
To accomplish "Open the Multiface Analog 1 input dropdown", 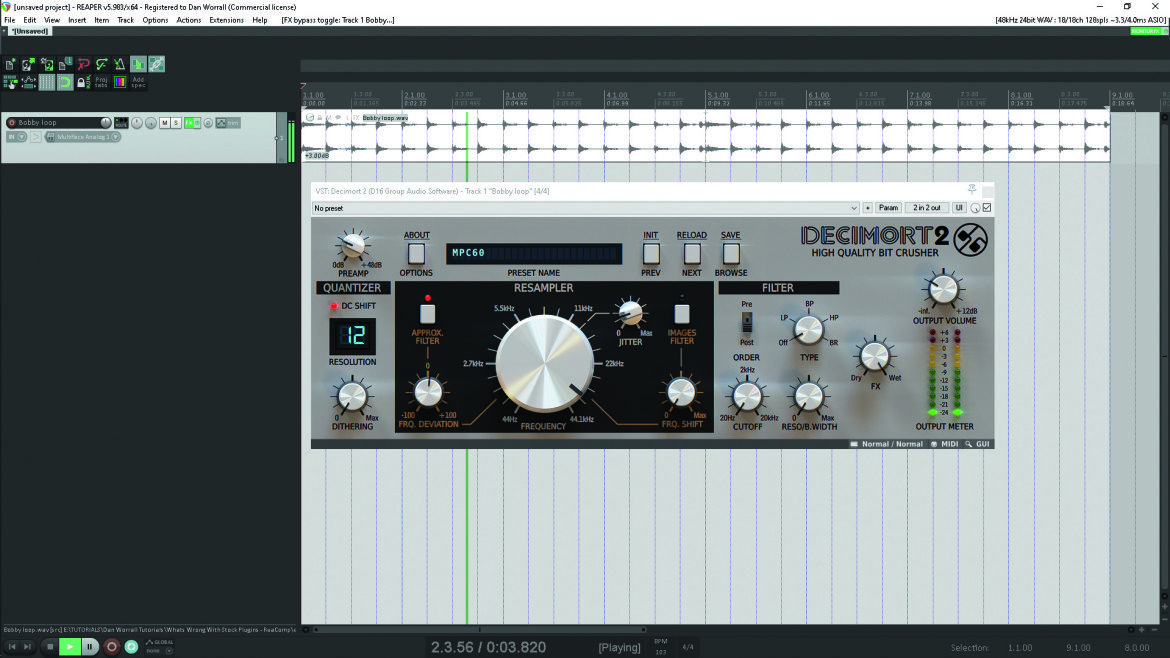I will click(x=83, y=137).
